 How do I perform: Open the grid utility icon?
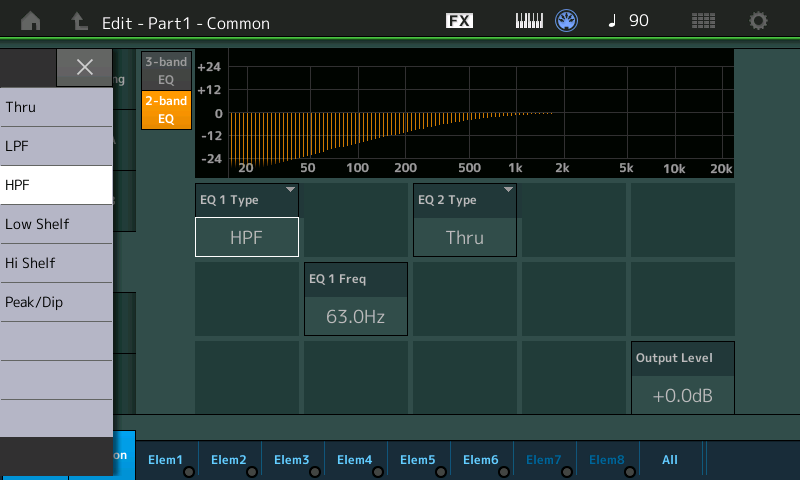703,21
